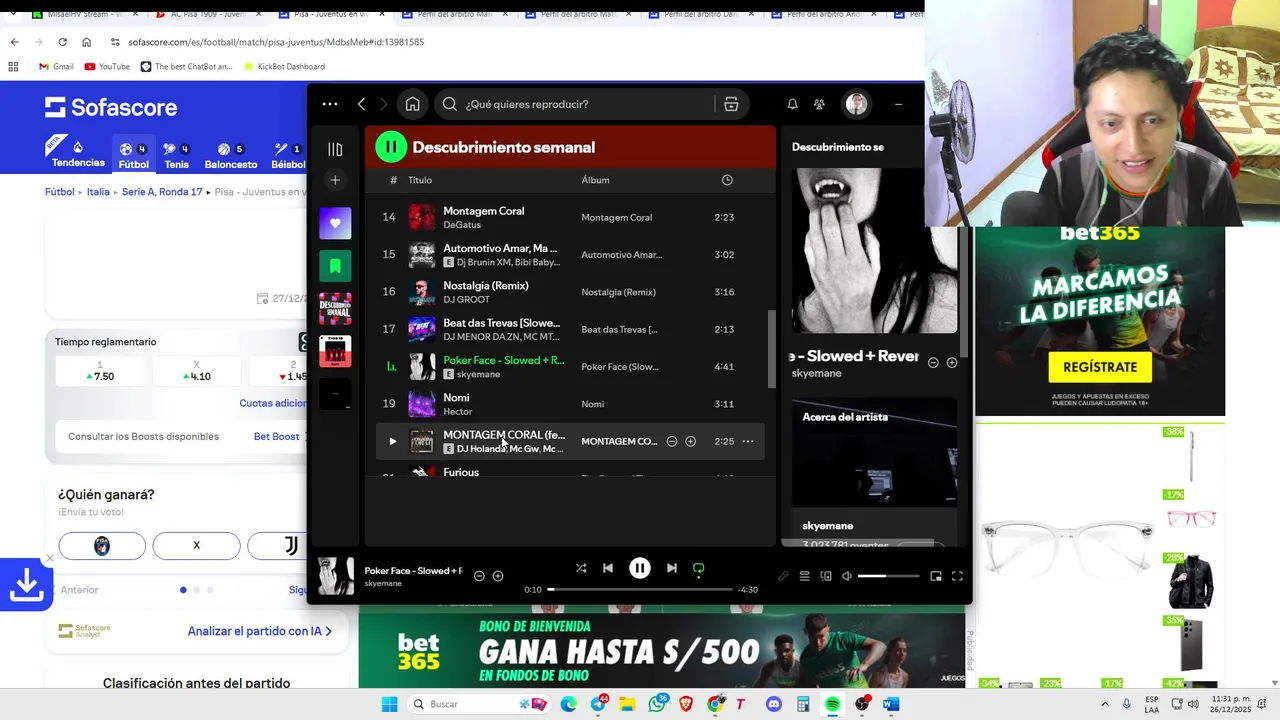Image resolution: width=1280 pixels, height=720 pixels.
Task: Sort by the Título column header
Action: pos(420,180)
